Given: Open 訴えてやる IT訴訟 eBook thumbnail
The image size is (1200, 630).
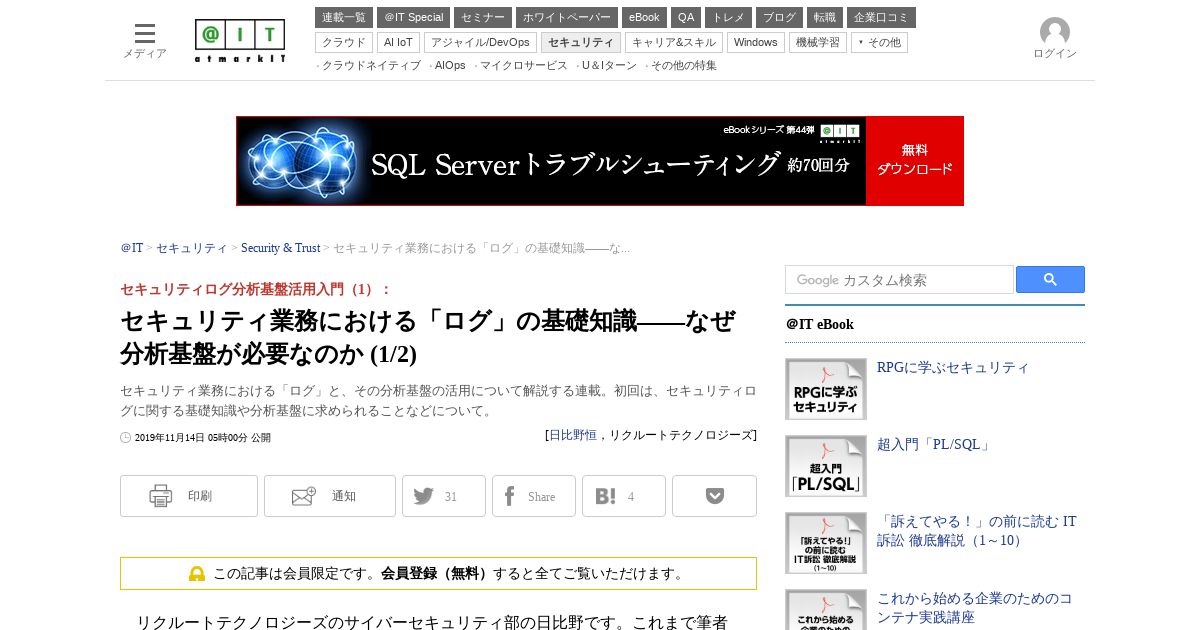Looking at the screenshot, I should [x=826, y=543].
